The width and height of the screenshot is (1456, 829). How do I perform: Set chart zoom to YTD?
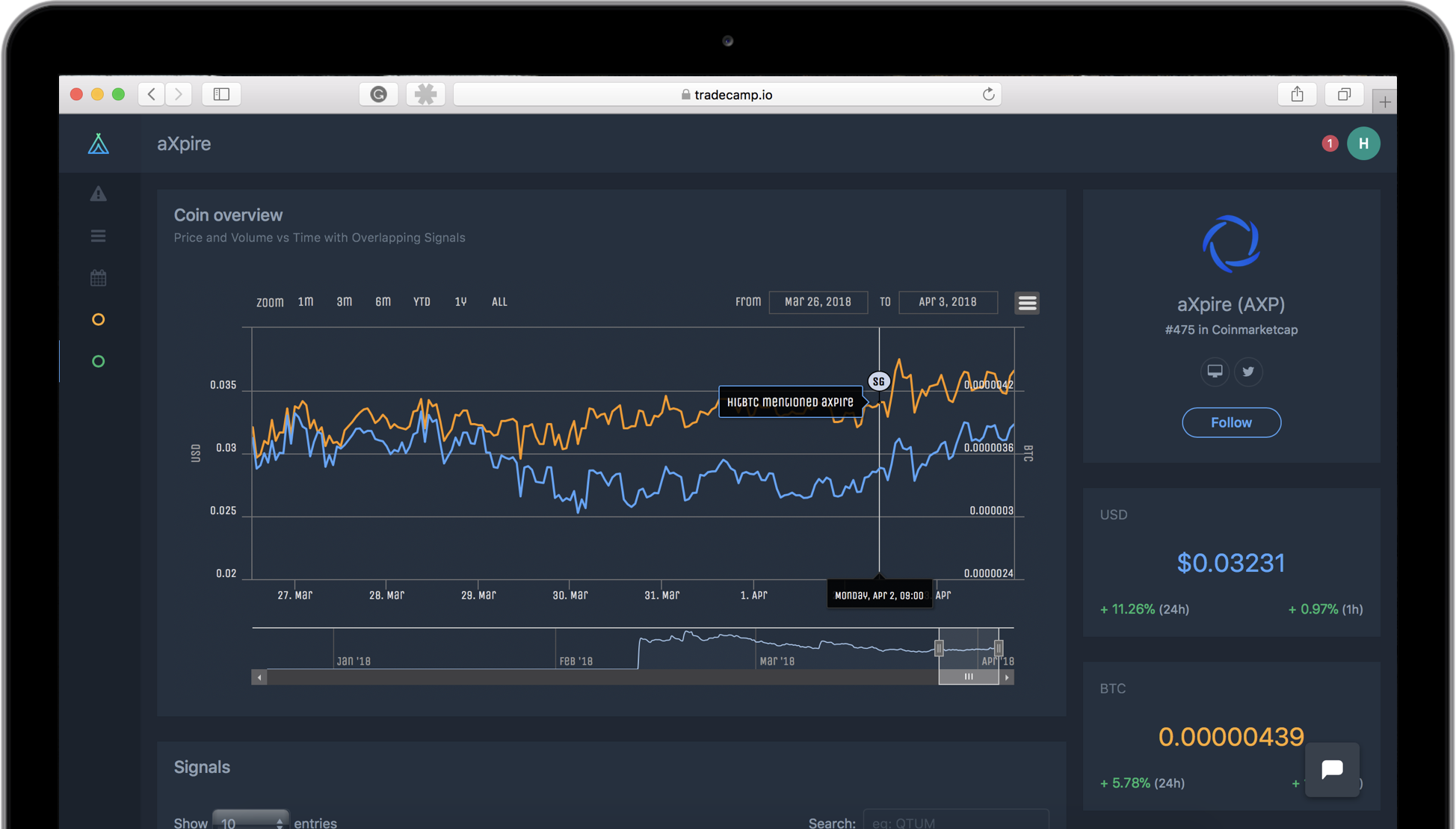(422, 302)
